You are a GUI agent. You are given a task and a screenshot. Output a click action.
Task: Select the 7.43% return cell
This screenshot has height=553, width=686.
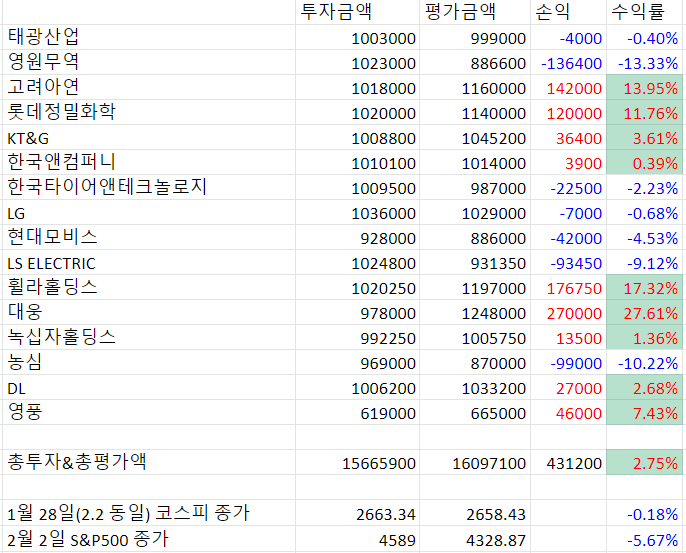click(x=644, y=412)
